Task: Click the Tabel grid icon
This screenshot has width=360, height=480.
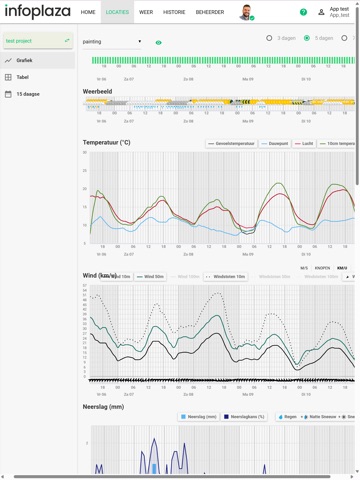Action: click(x=8, y=77)
